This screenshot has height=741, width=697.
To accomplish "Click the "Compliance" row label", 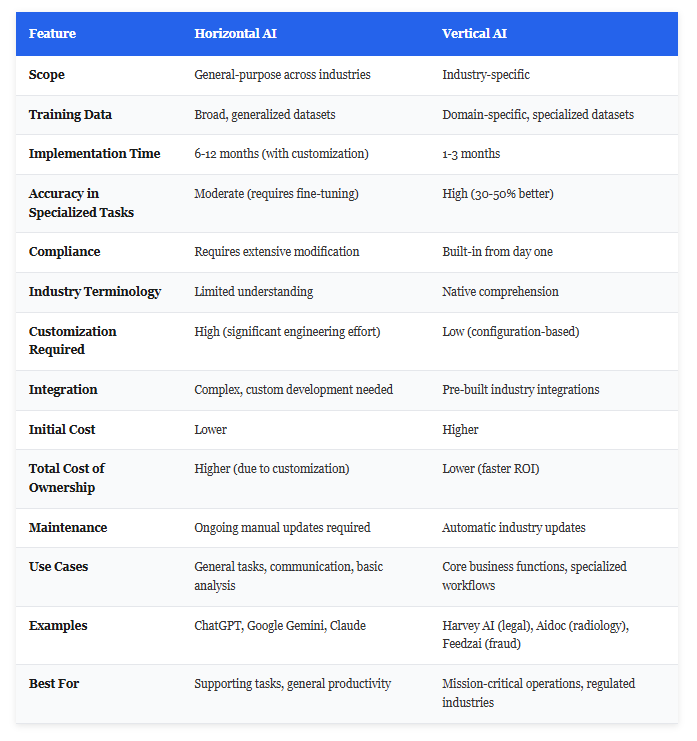I will point(65,252).
